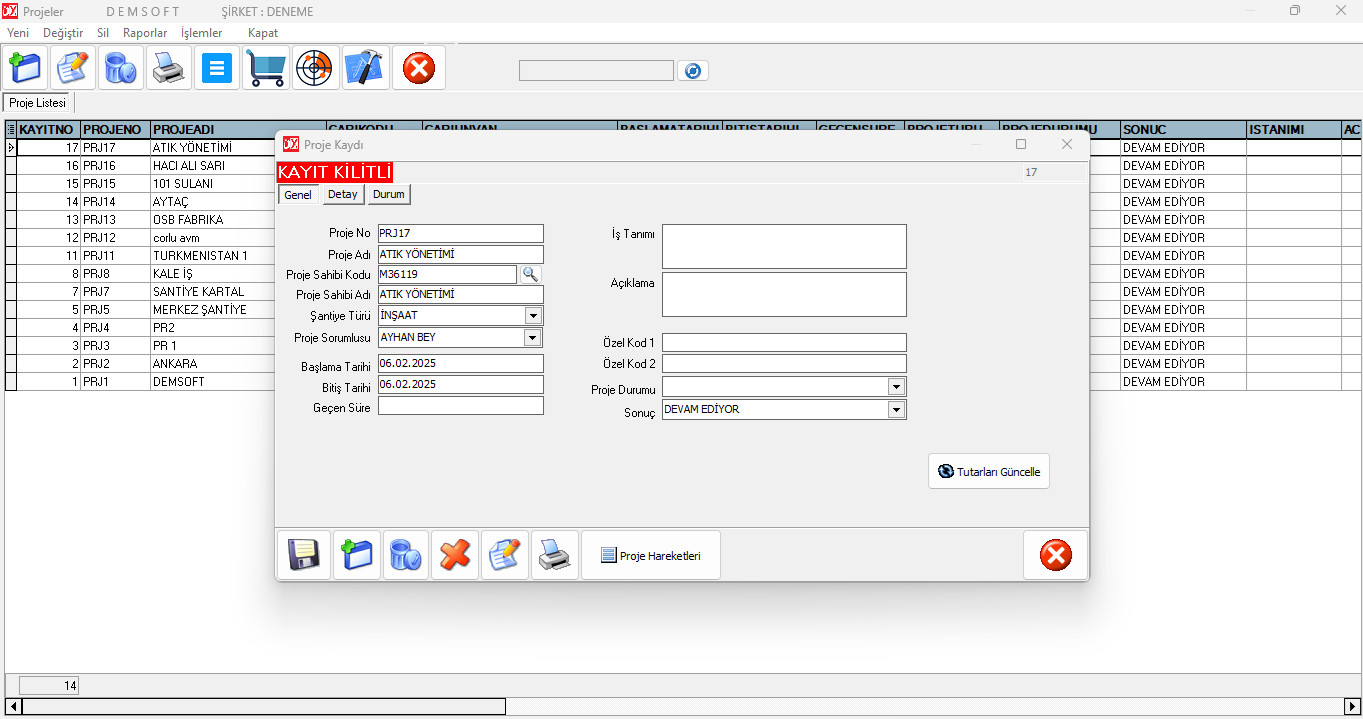Open Proje Hareketleri button

pyautogui.click(x=650, y=555)
